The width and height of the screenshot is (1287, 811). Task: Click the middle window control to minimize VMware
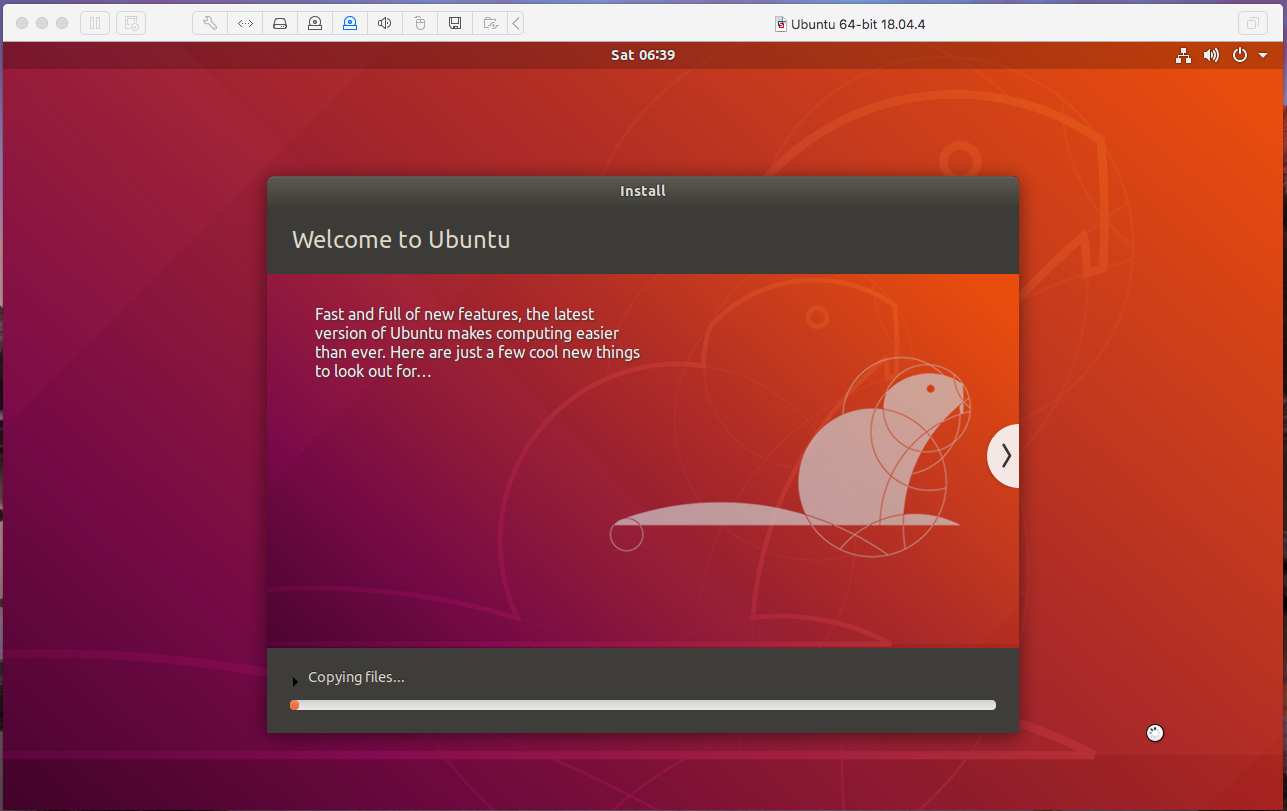[42, 23]
